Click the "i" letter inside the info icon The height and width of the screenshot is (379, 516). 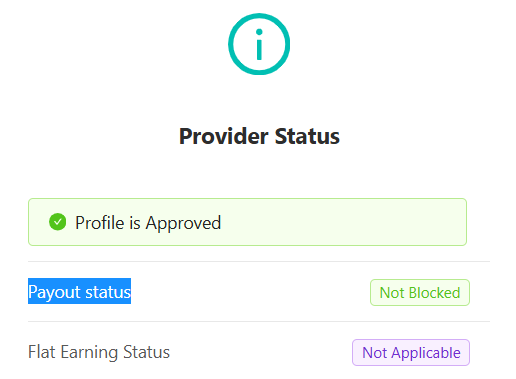tap(259, 44)
